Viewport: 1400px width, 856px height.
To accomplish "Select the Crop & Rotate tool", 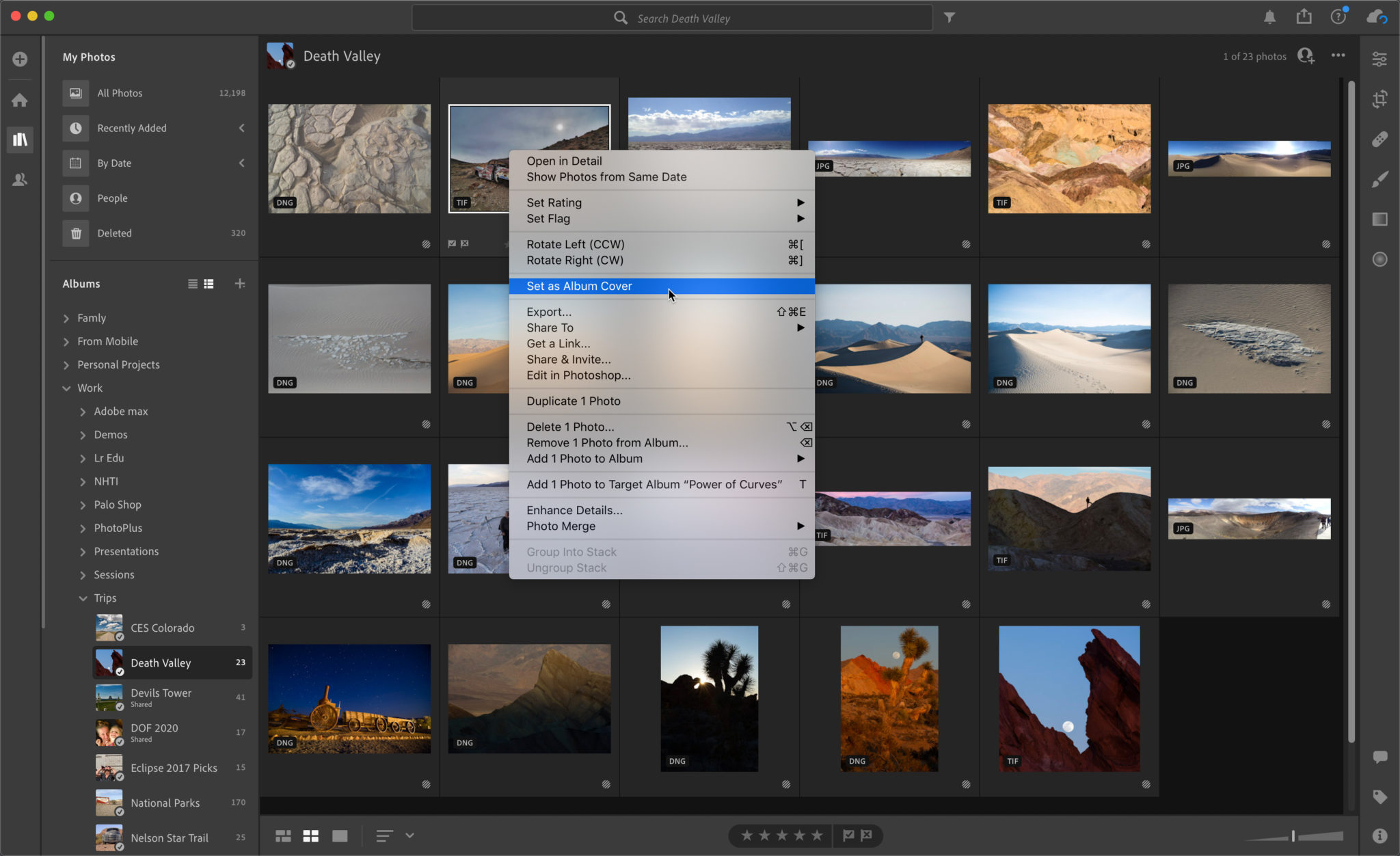I will (x=1379, y=98).
